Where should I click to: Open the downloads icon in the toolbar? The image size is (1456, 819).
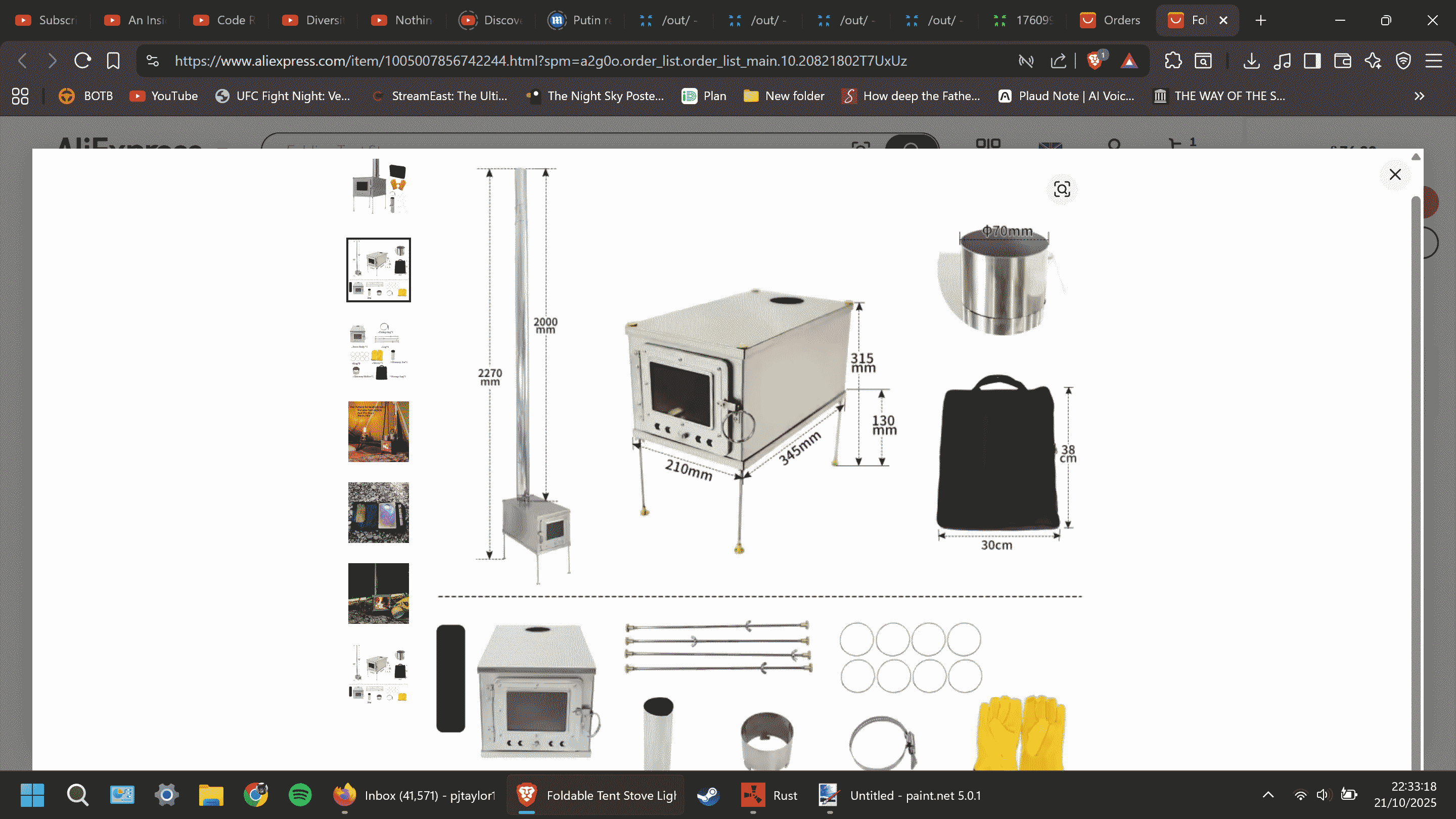point(1251,61)
